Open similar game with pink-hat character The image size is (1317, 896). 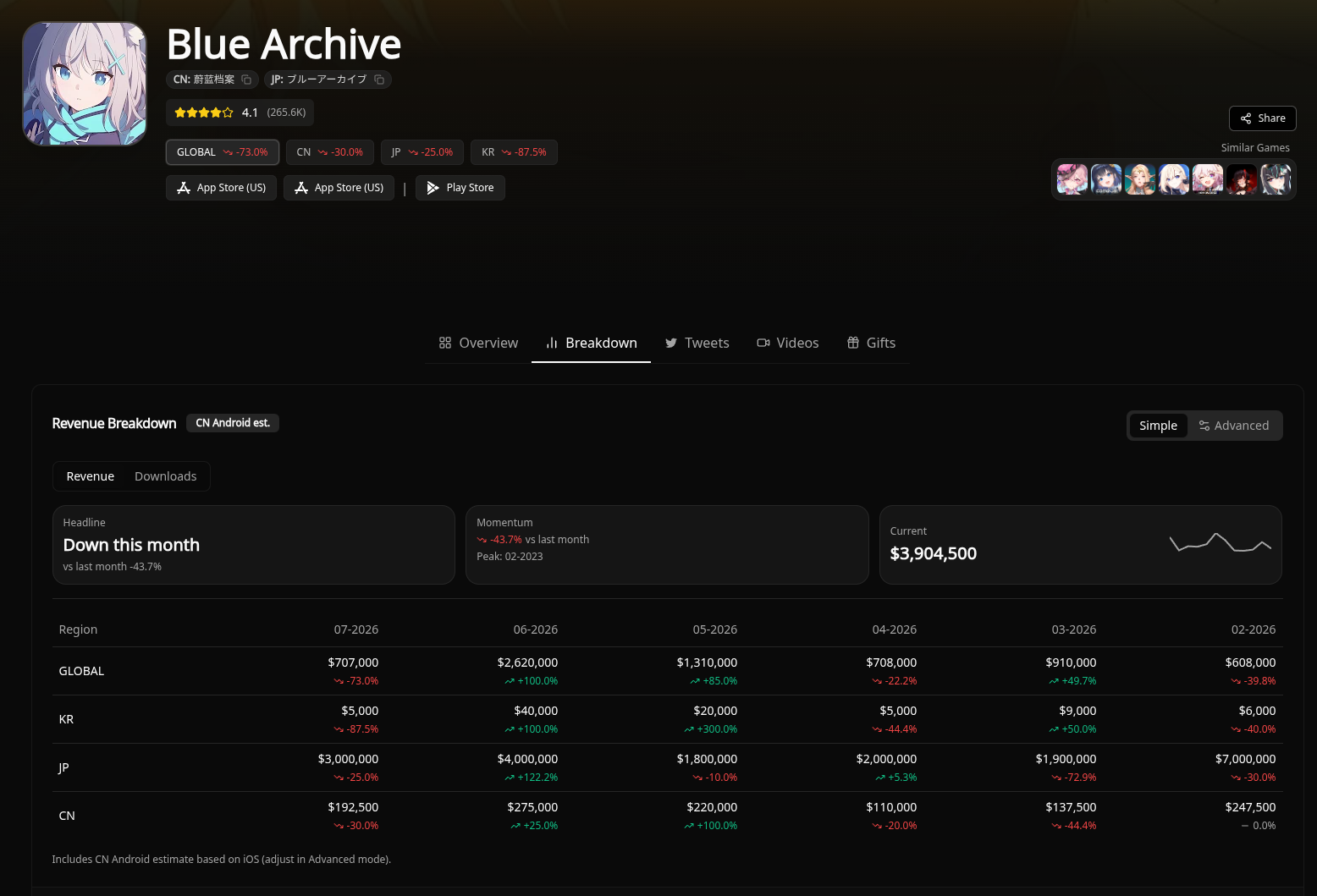pyautogui.click(x=1072, y=179)
